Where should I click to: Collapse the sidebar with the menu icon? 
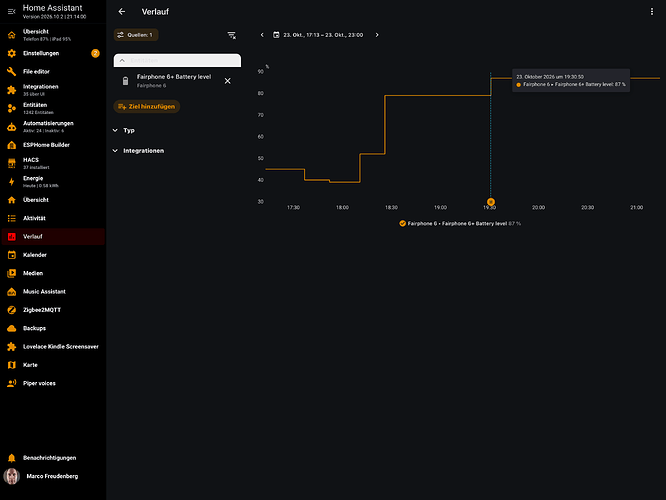[11, 11]
